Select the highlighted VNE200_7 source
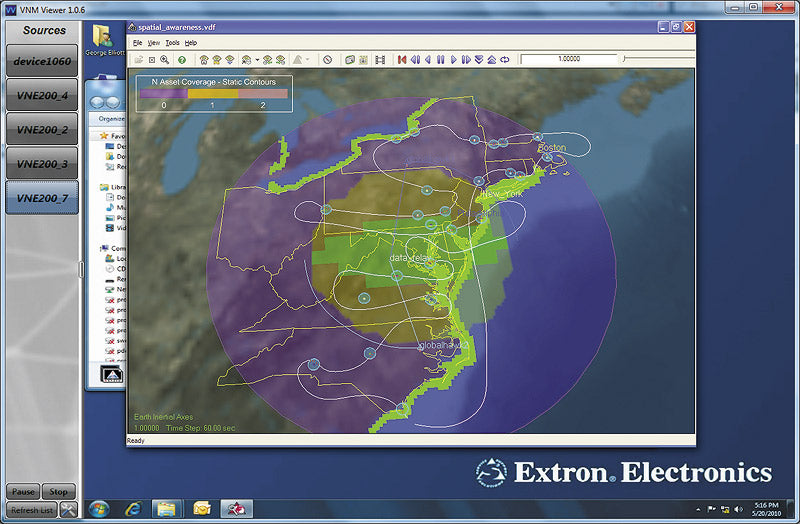 42,197
